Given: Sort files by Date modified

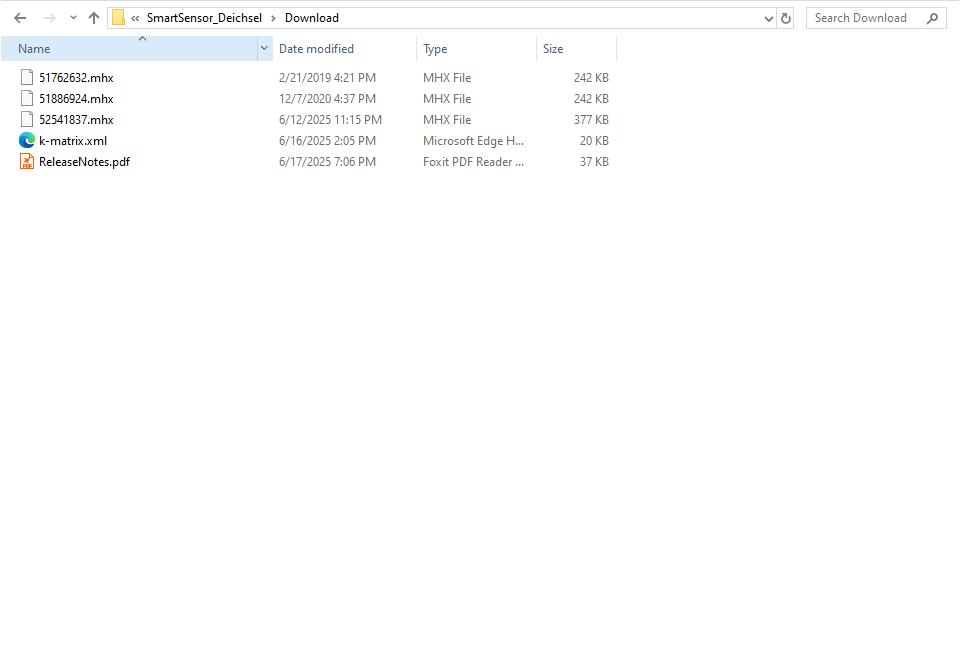Looking at the screenshot, I should pyautogui.click(x=315, y=48).
